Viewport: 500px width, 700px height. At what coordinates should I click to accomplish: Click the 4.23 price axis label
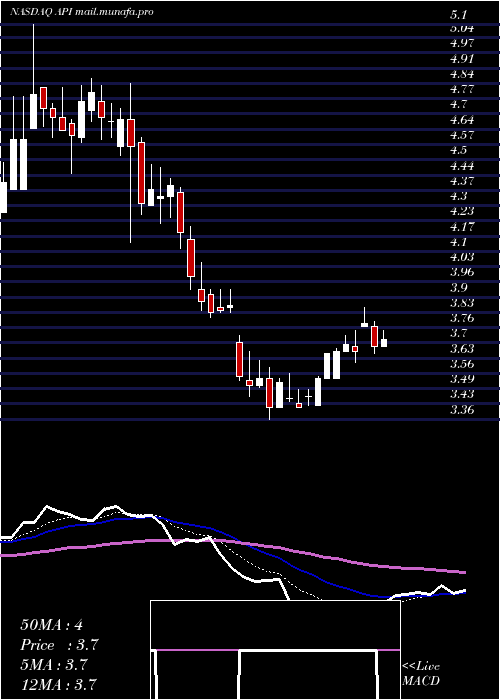pos(462,211)
